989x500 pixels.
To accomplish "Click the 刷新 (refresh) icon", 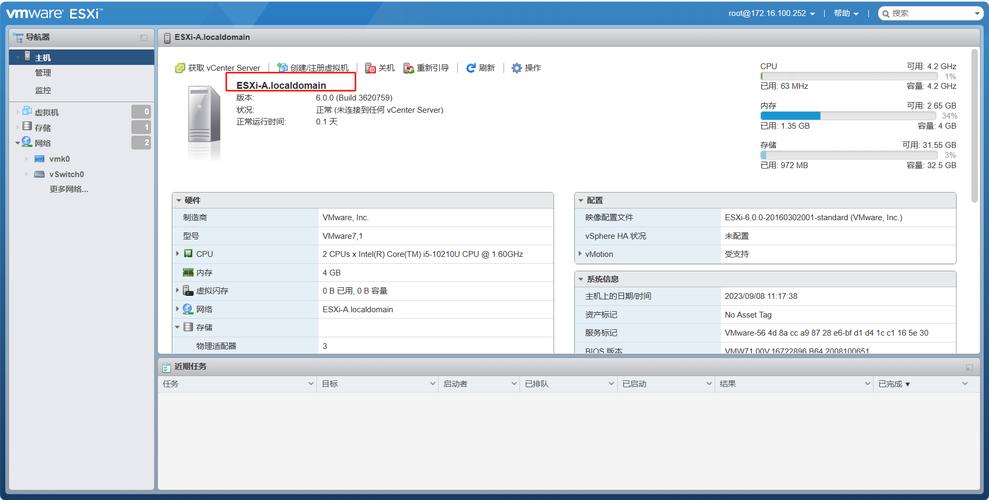I will [471, 68].
